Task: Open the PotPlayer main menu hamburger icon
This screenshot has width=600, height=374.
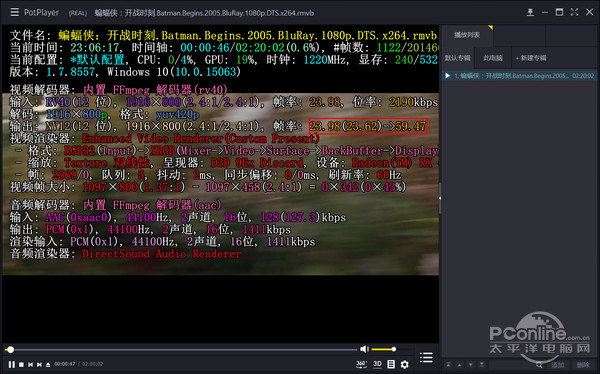Action: (x=15, y=12)
